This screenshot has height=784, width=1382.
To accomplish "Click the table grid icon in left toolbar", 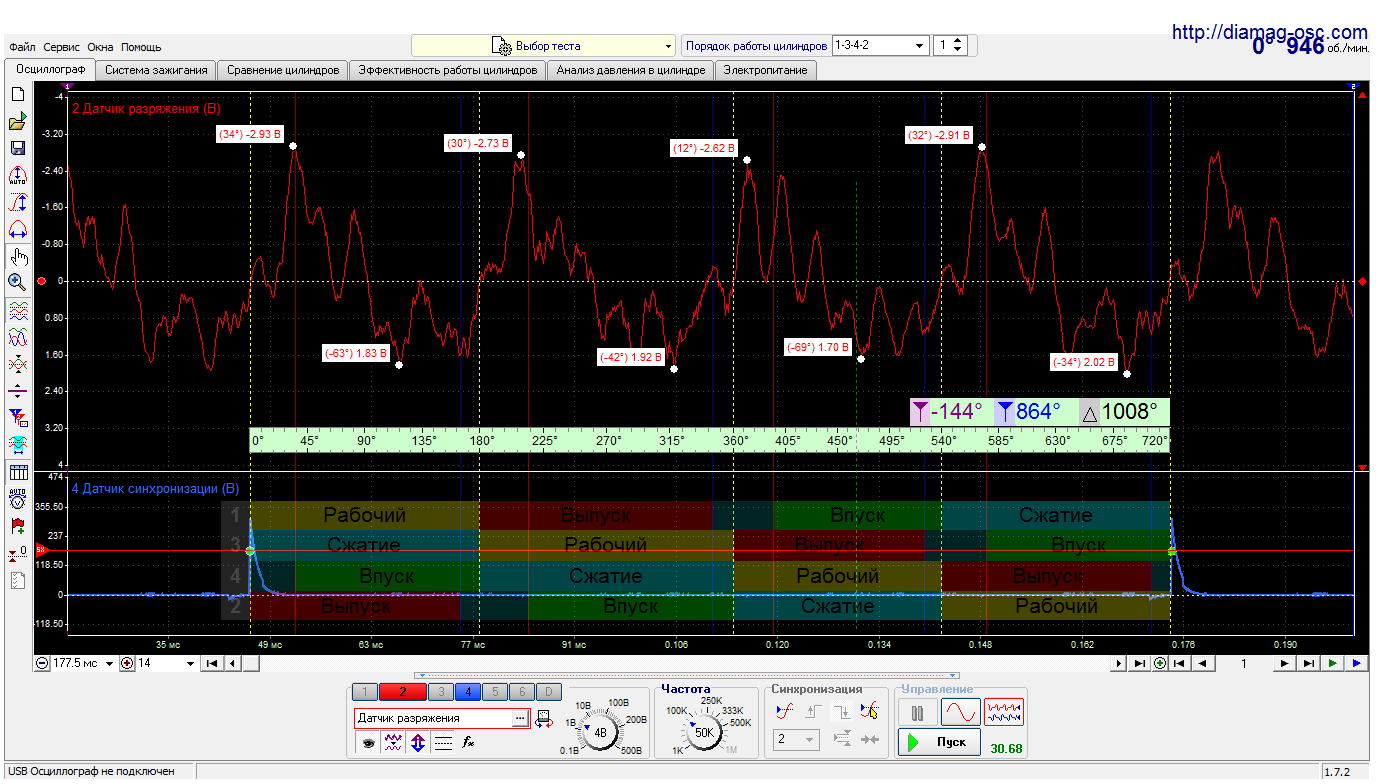I will [x=17, y=472].
